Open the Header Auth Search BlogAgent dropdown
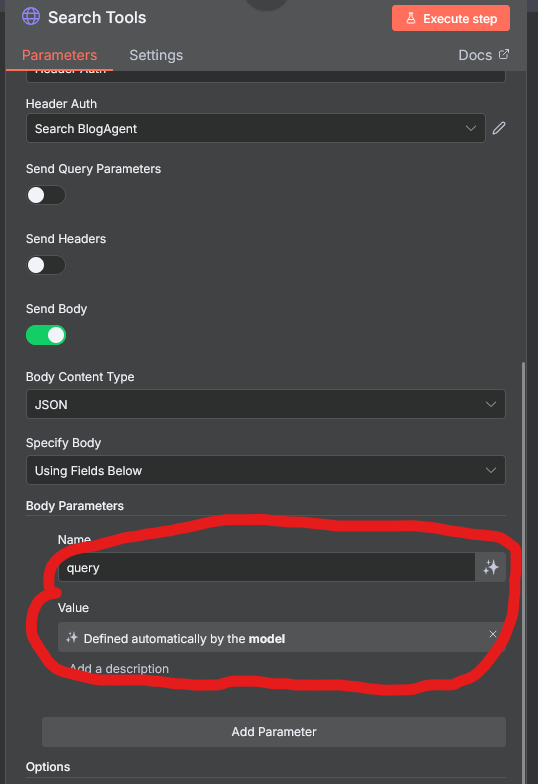 click(256, 128)
